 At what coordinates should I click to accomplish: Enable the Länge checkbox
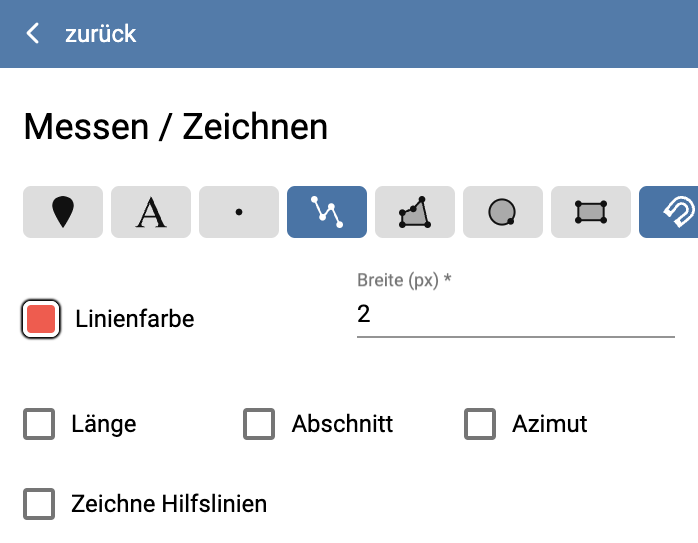pyautogui.click(x=40, y=424)
